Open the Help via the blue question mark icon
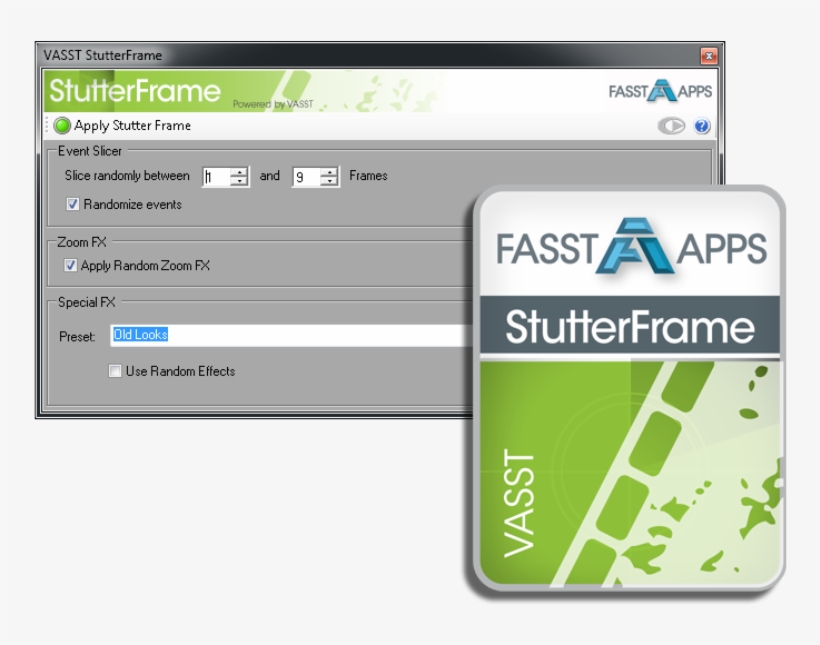820x645 pixels. tap(703, 126)
